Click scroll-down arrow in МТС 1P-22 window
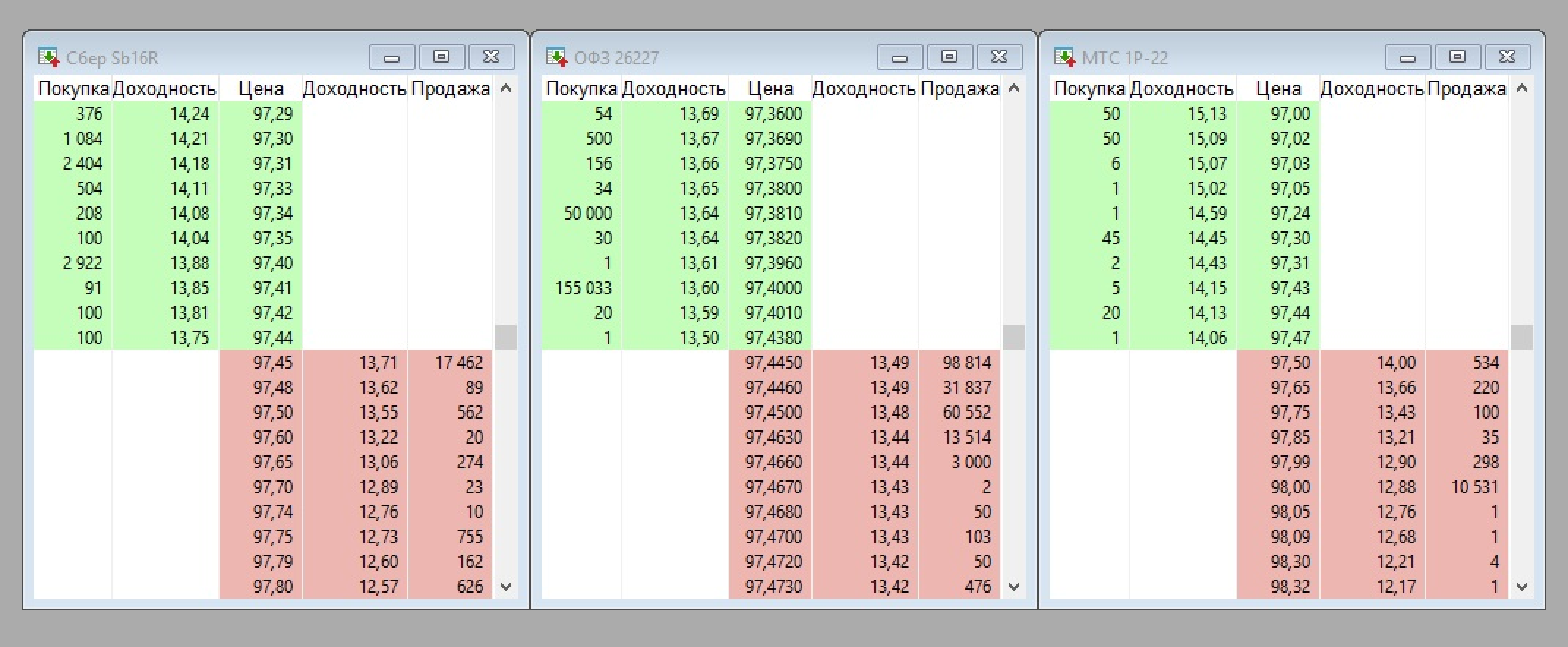Viewport: 1568px width, 647px height. click(1522, 586)
